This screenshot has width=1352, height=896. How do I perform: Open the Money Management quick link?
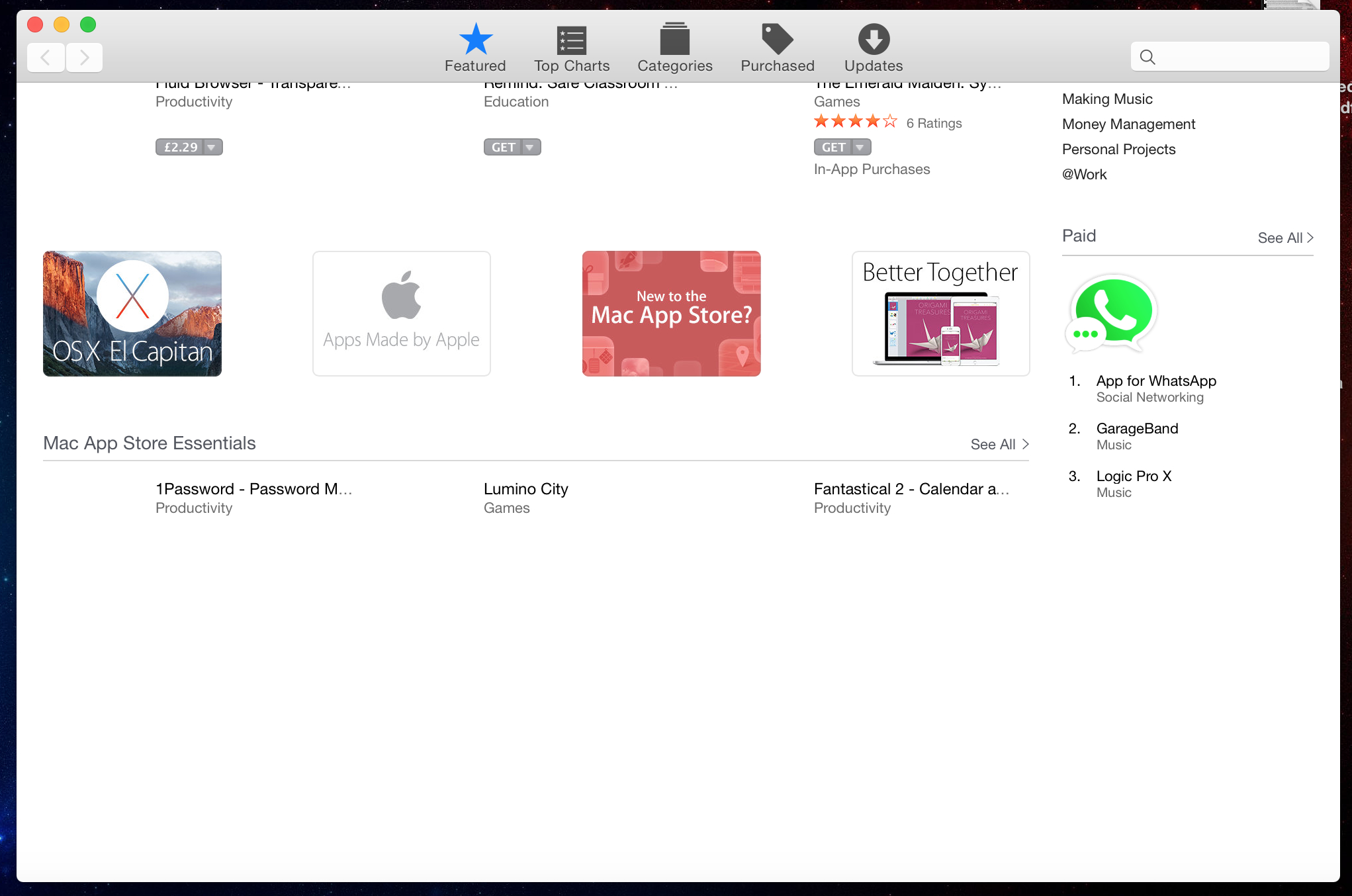[1128, 124]
